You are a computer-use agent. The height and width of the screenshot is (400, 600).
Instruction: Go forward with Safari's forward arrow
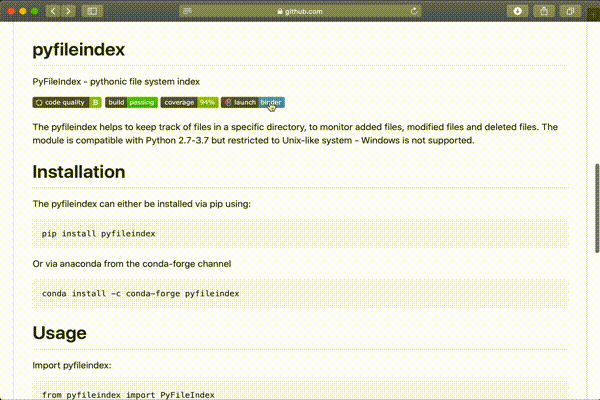(68, 11)
